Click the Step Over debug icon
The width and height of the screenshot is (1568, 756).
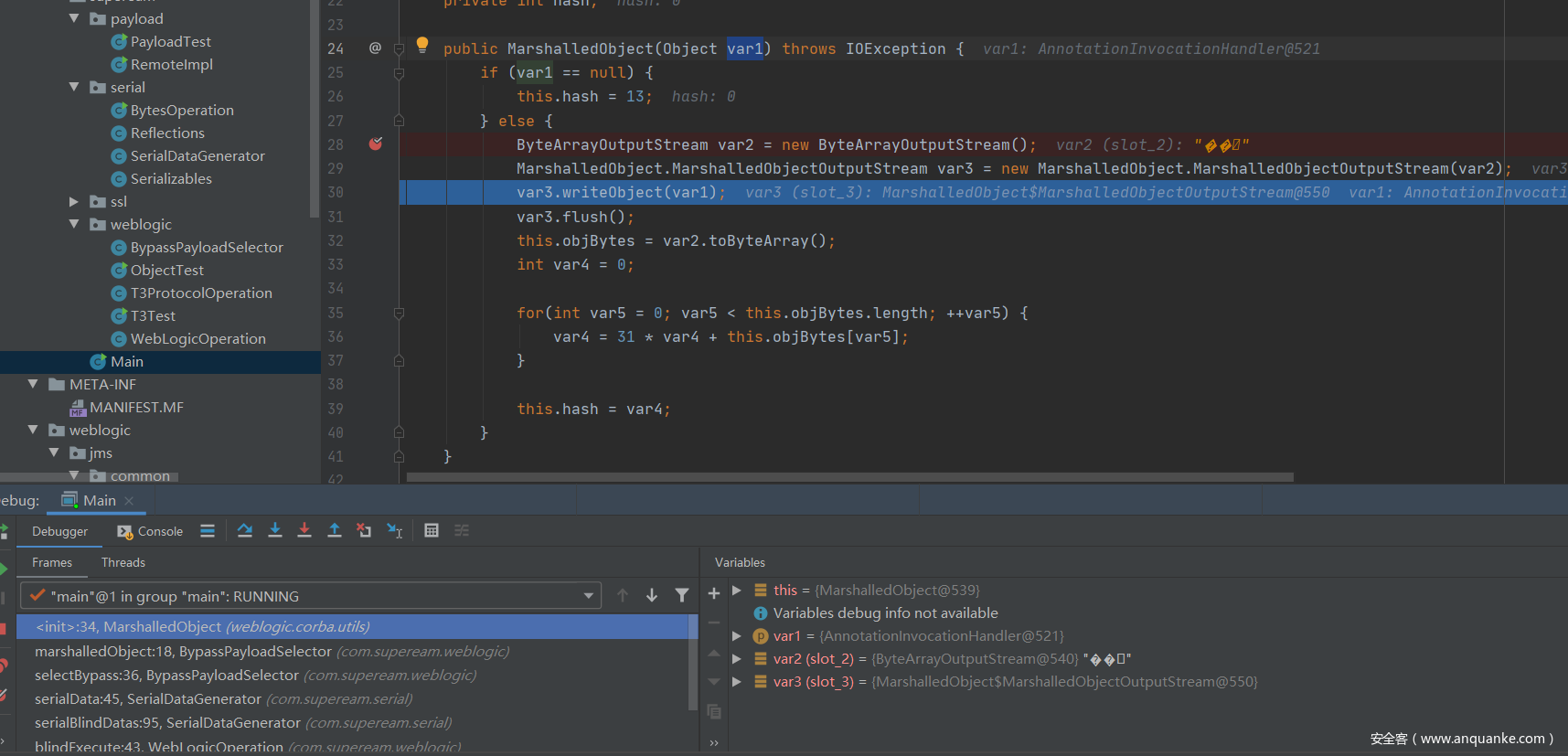(244, 530)
